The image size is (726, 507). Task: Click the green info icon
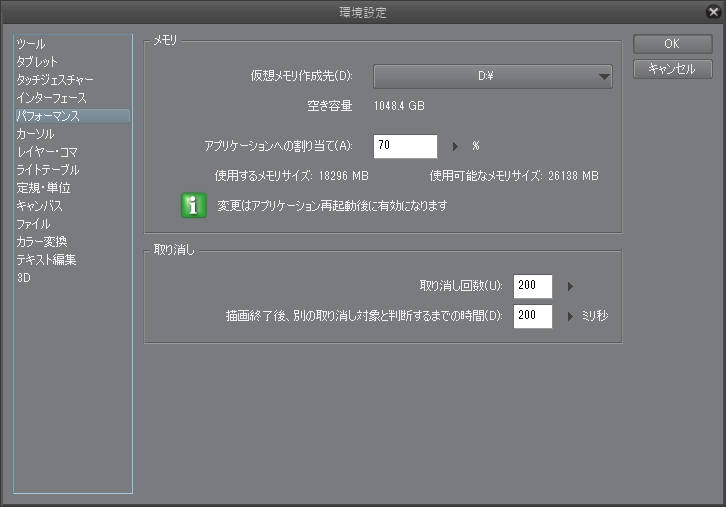coord(194,205)
